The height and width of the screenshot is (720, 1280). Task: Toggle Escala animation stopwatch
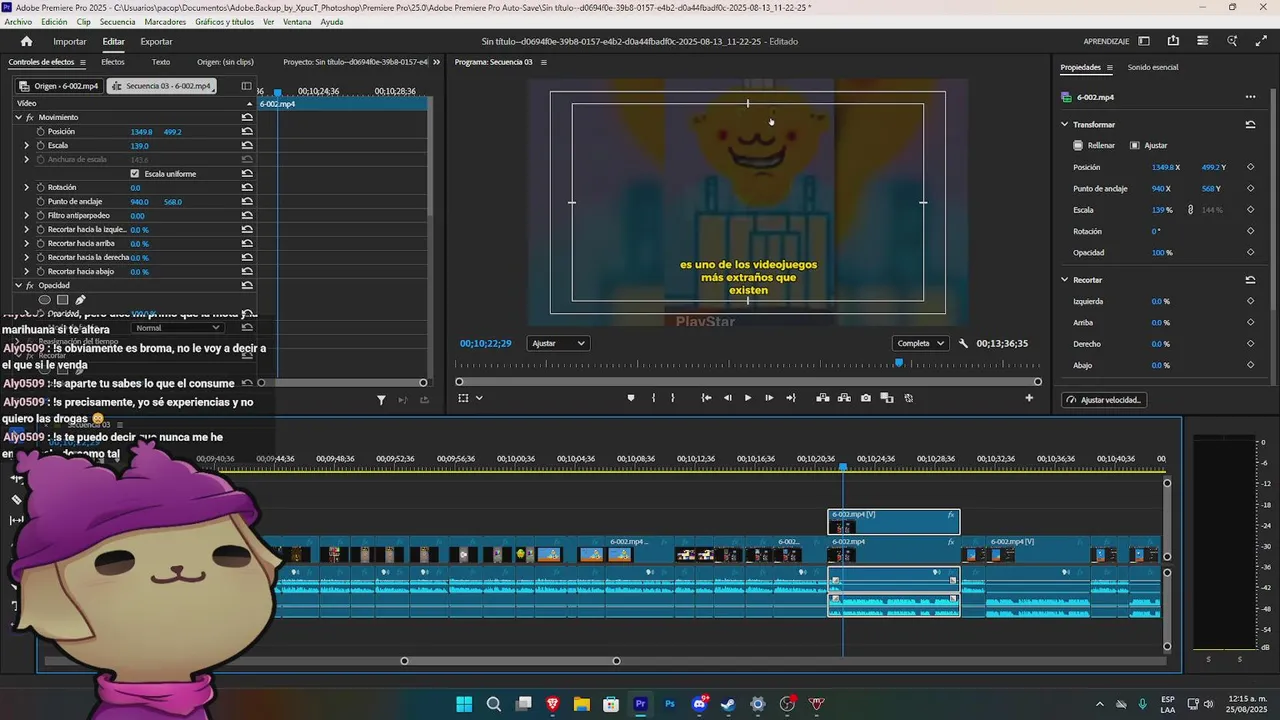(41, 145)
